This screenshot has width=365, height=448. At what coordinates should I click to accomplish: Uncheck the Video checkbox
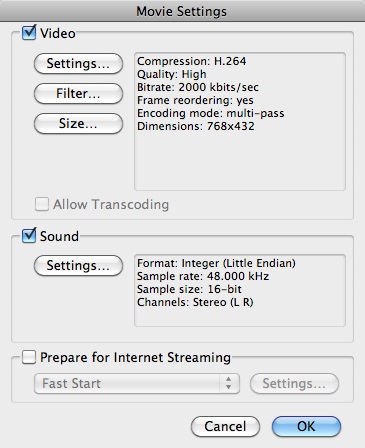(29, 33)
